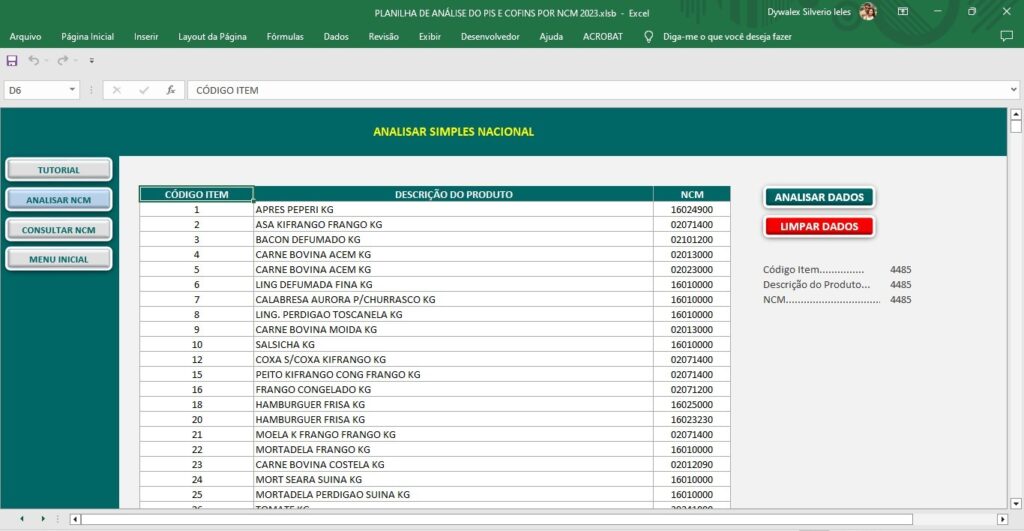Viewport: 1024px width, 531px height.
Task: Open the TUTORIAL sidebar button
Action: tap(58, 170)
